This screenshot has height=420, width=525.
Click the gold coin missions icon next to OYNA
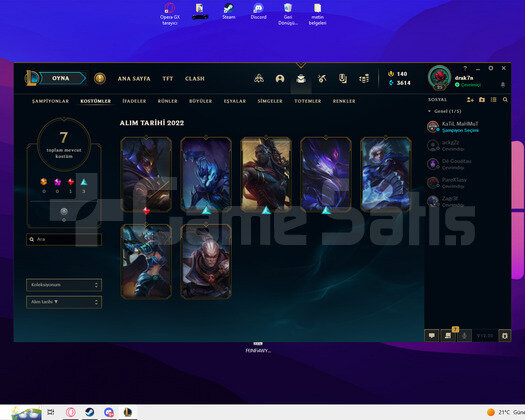[x=100, y=79]
